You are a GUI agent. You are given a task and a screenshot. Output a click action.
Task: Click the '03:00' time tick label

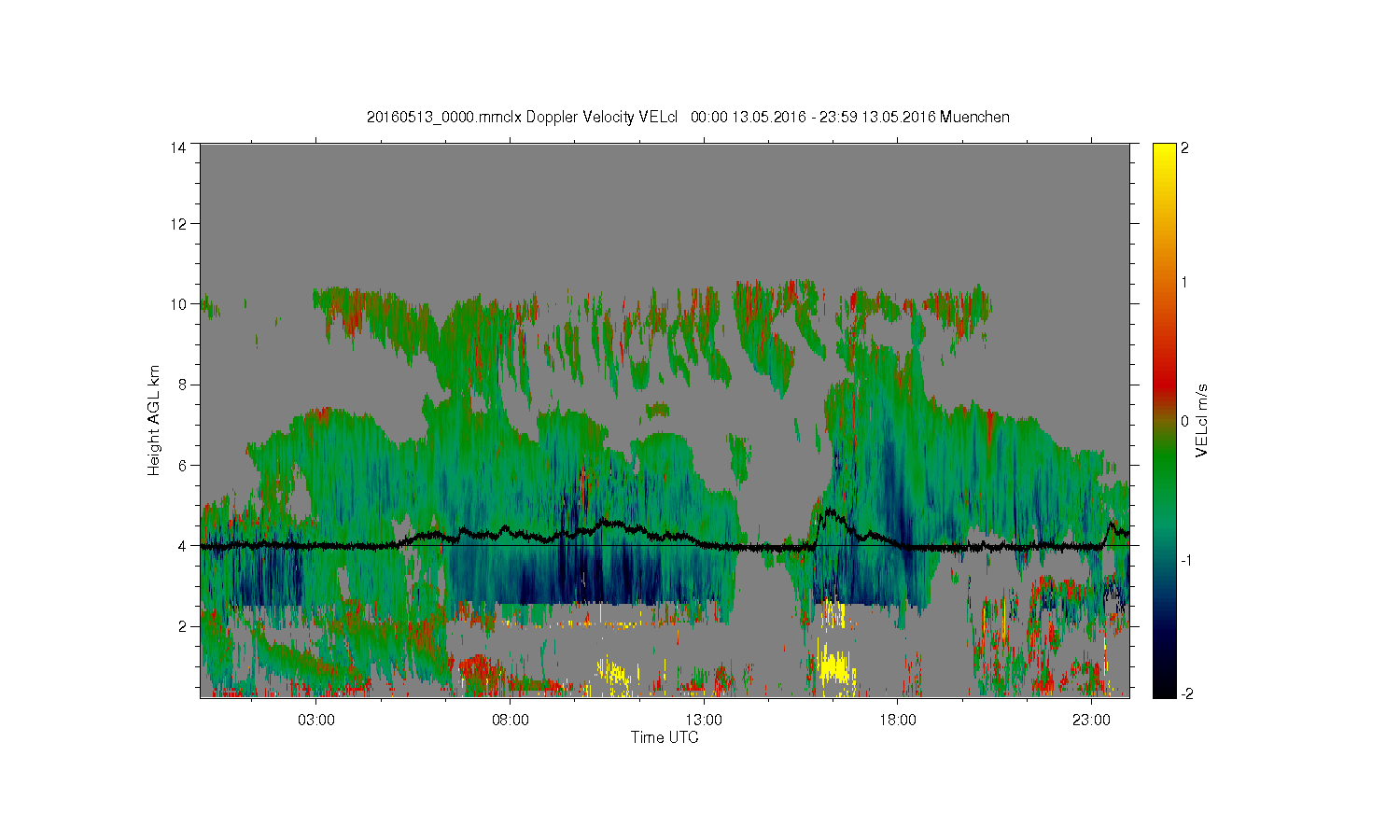tap(316, 721)
